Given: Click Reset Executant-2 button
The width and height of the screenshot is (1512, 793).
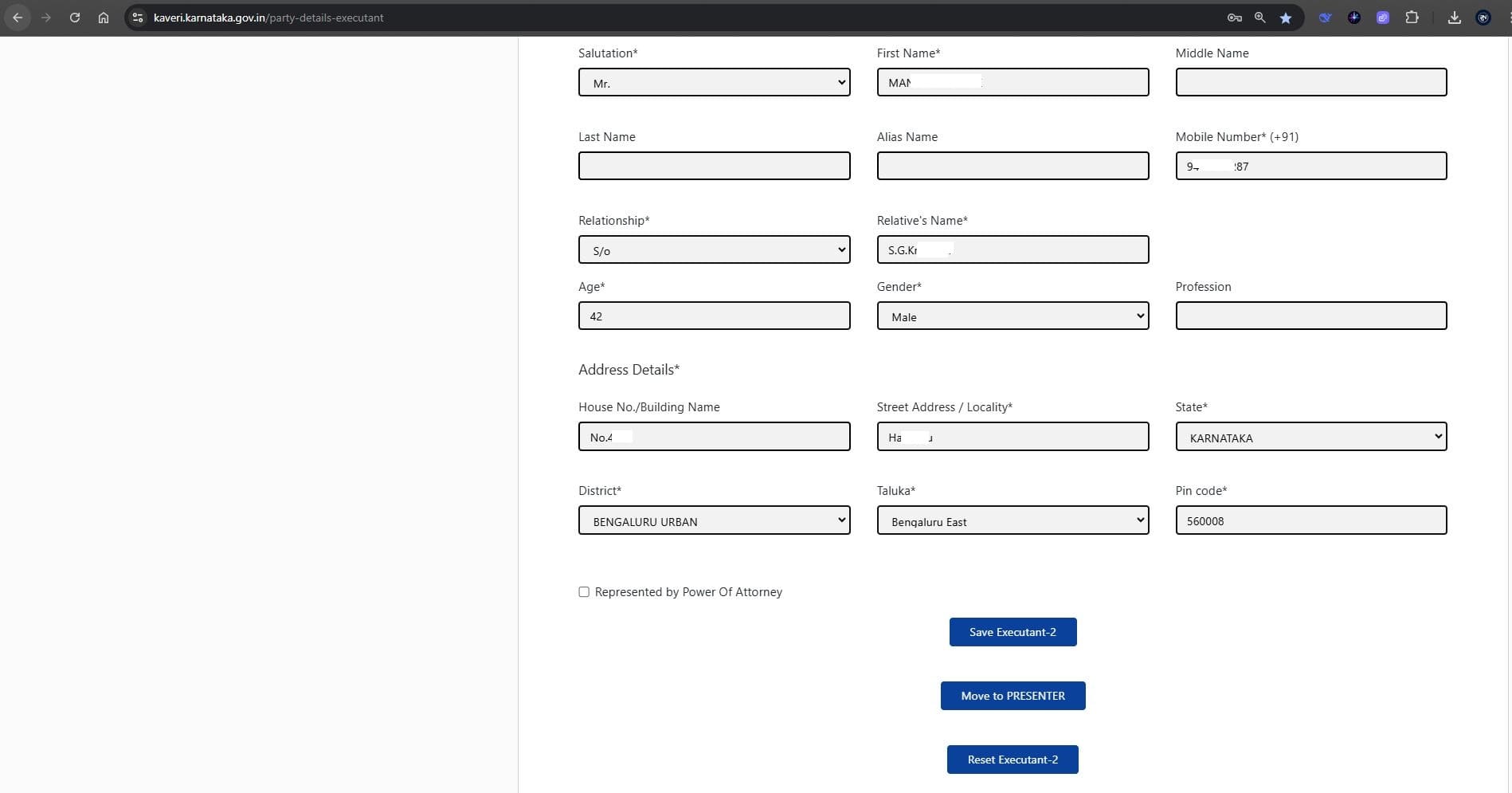Looking at the screenshot, I should coord(1013,760).
